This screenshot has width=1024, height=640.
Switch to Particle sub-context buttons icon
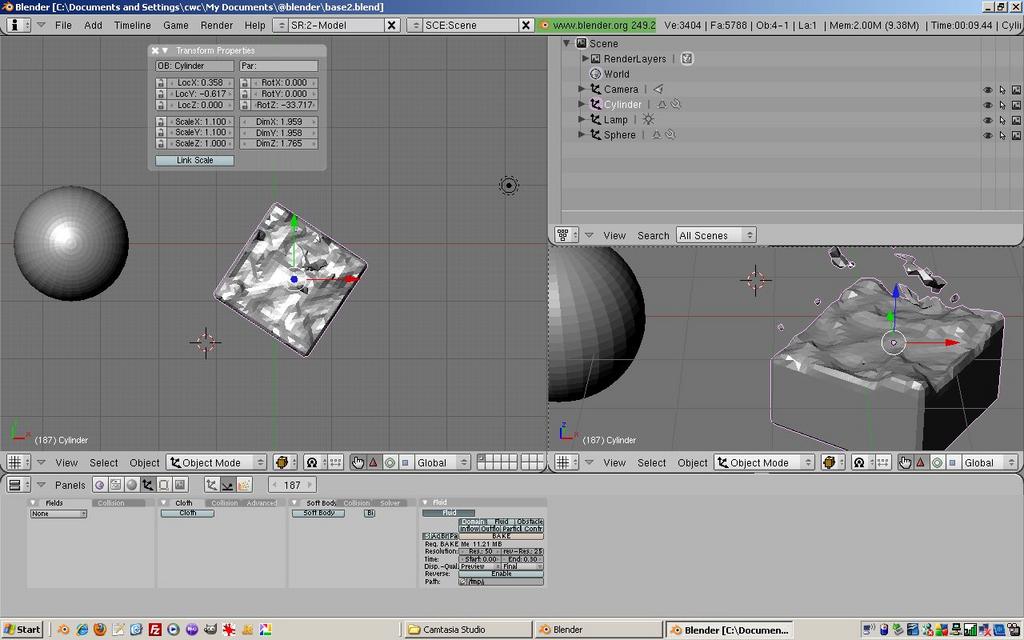click(x=244, y=485)
